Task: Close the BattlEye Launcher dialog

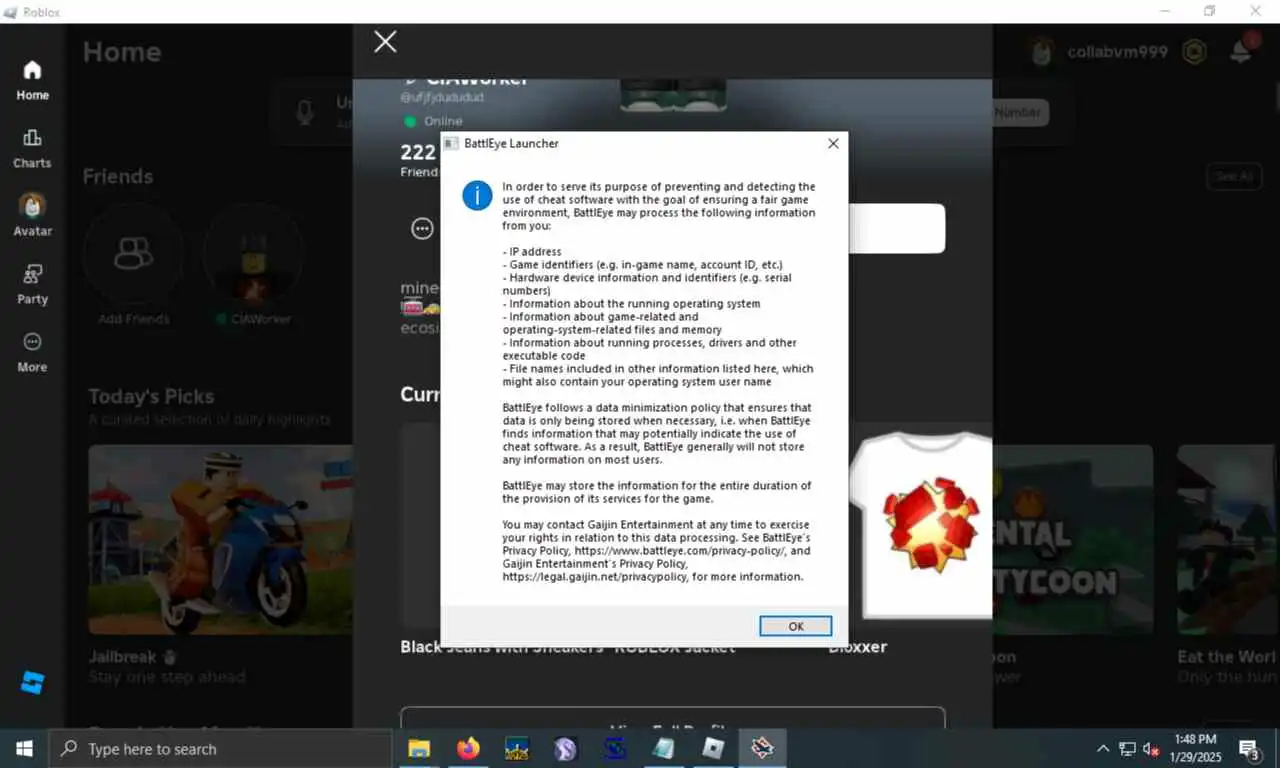Action: [833, 143]
